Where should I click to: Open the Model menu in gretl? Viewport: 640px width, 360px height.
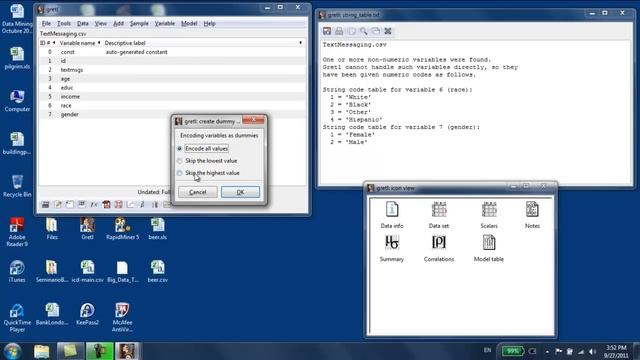pos(189,24)
